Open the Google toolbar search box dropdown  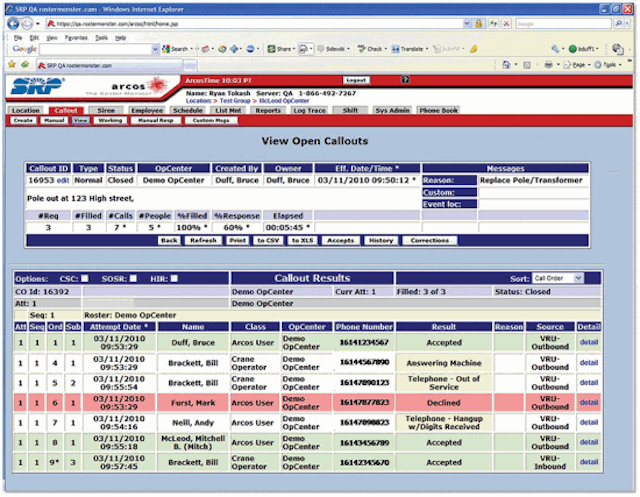(x=155, y=49)
